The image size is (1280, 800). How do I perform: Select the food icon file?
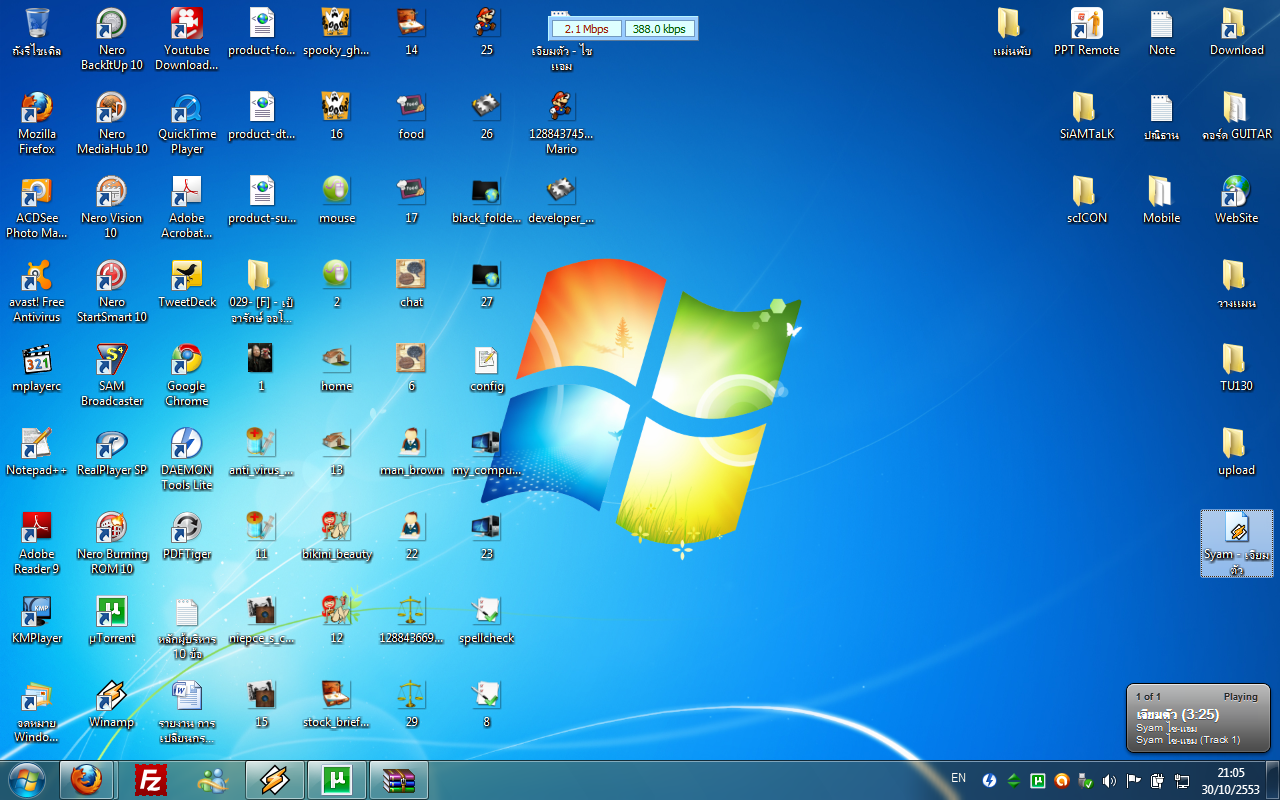click(x=412, y=115)
